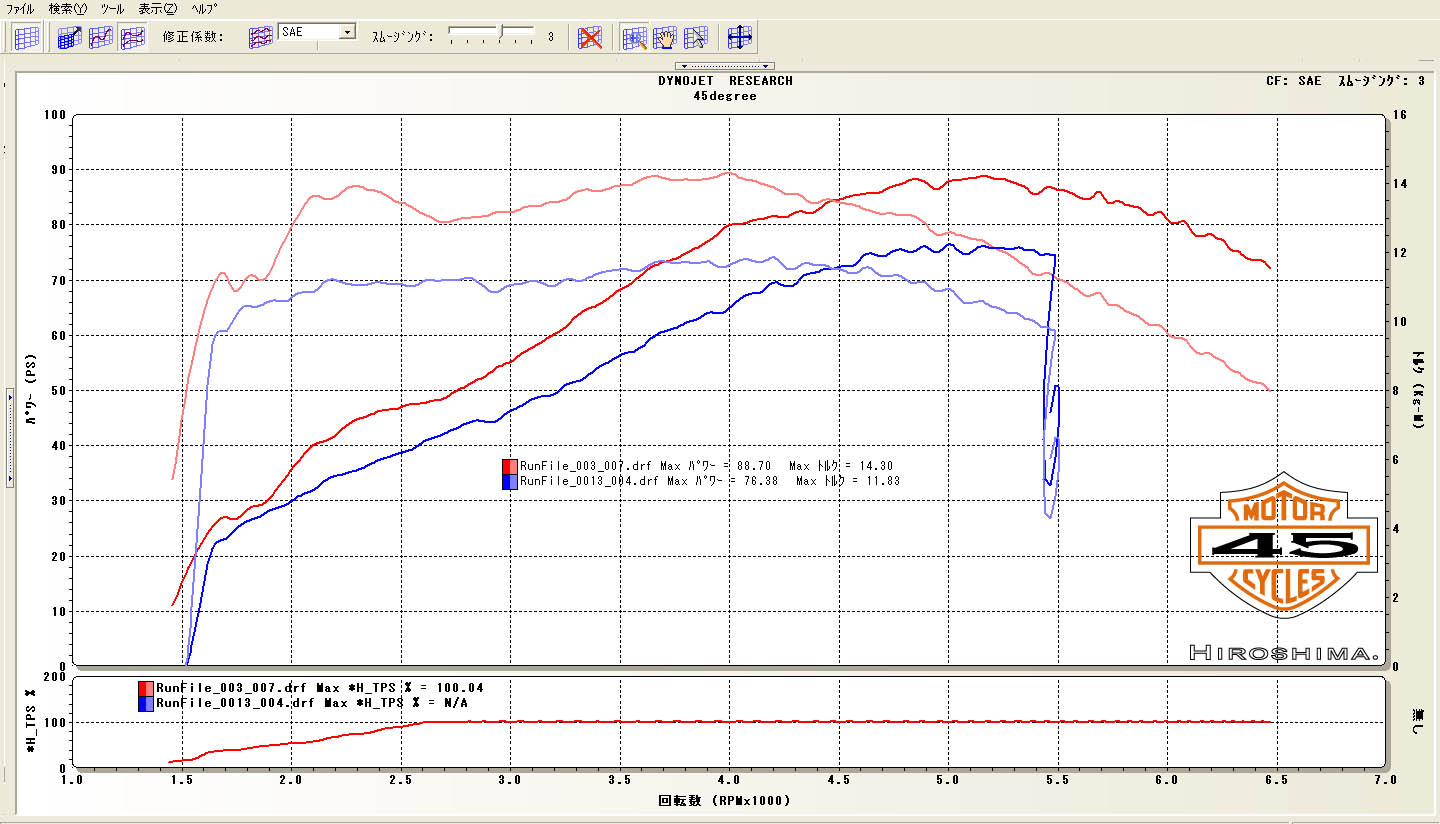The height and width of the screenshot is (824, 1440).
Task: Click the correction factor icon beside SAE
Action: [x=260, y=38]
